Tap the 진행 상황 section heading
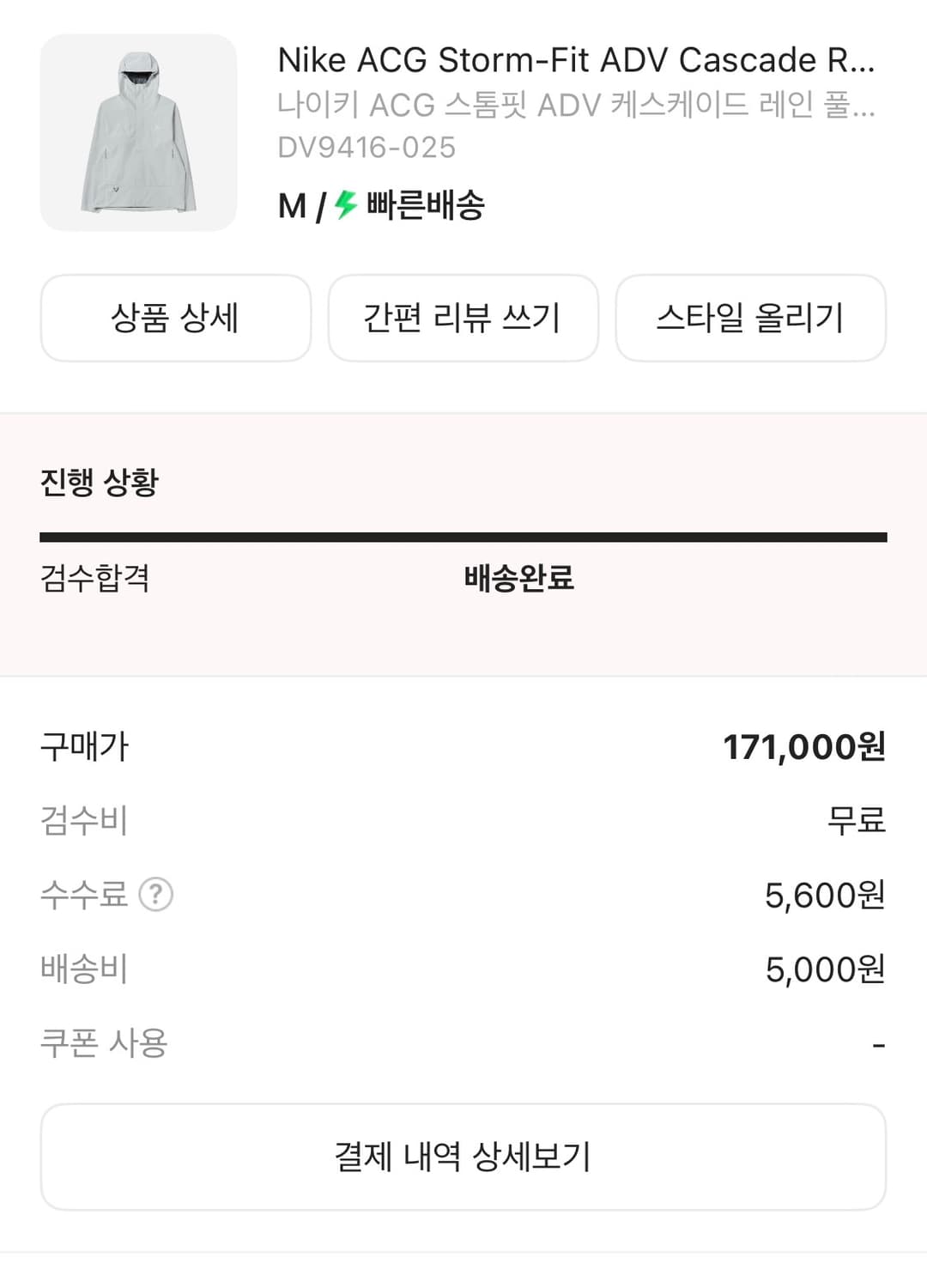 coord(100,482)
